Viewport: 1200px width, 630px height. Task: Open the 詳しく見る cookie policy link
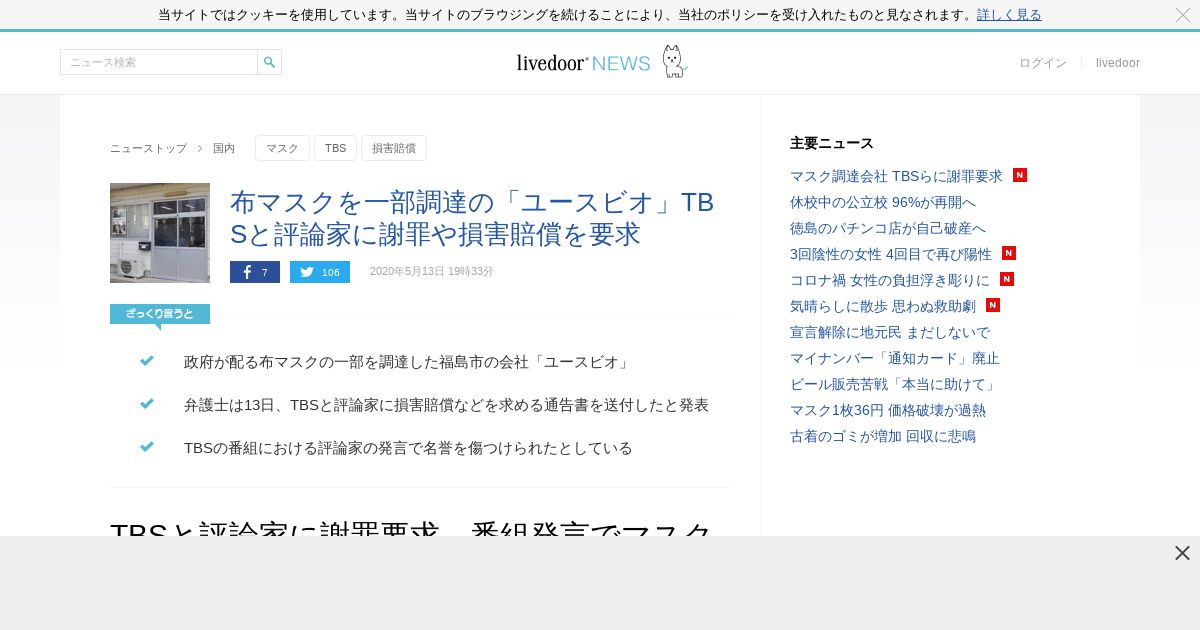pos(1009,14)
